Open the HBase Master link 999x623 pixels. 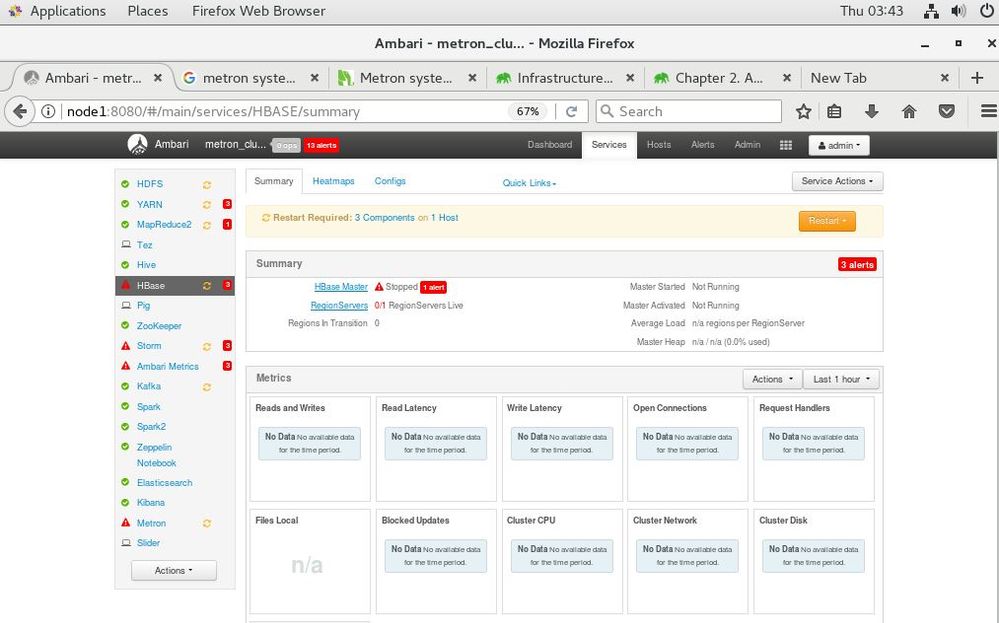pos(341,287)
